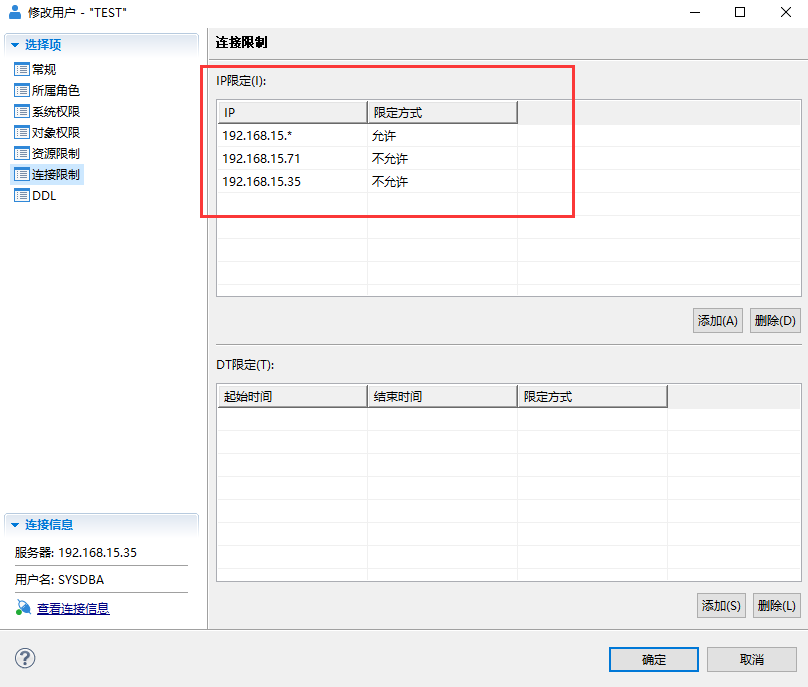Click 允许 cell for 192.168.15.*
The image size is (808, 687).
click(442, 136)
